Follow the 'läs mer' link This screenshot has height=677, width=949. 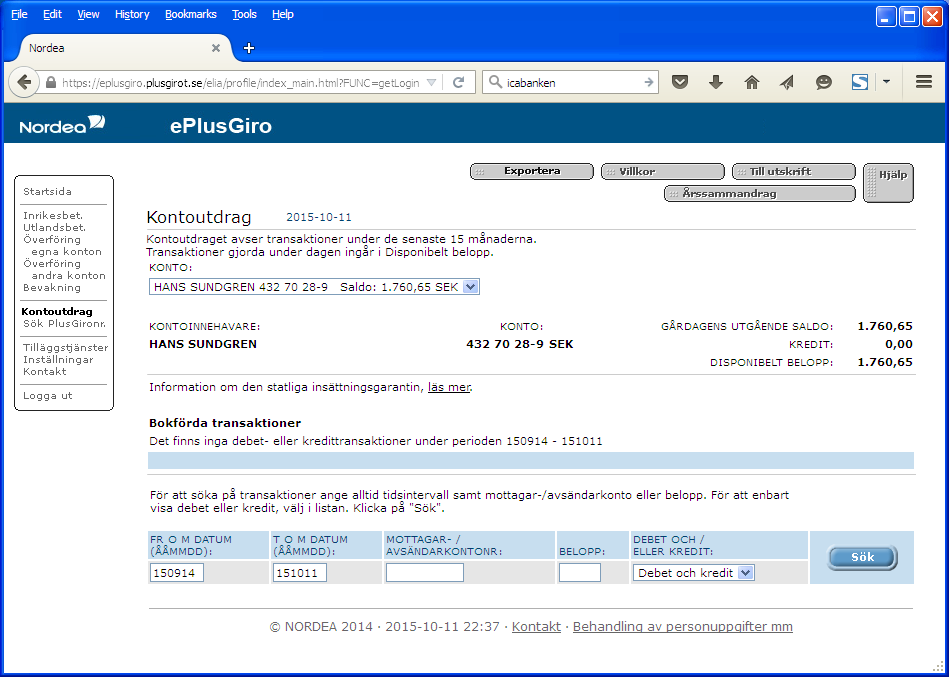448,387
